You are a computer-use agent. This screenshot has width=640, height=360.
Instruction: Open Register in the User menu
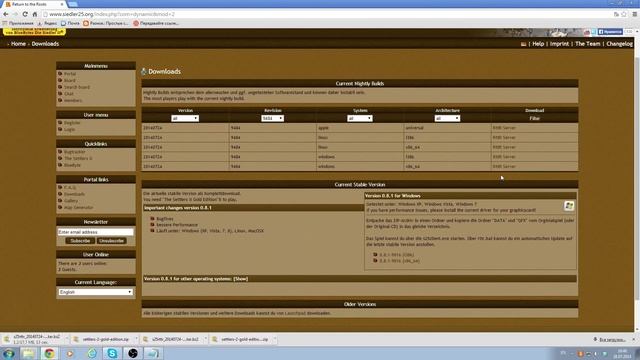[x=72, y=123]
